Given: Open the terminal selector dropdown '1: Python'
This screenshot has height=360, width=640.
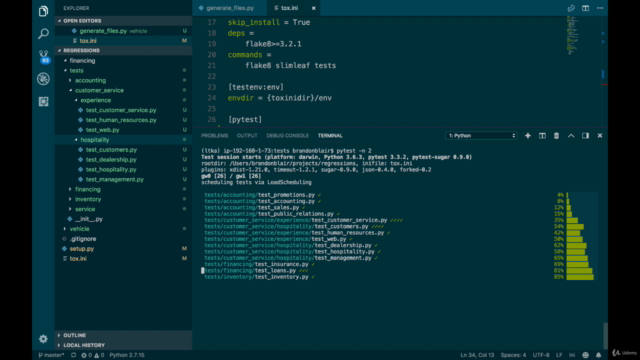Looking at the screenshot, I should (481, 136).
